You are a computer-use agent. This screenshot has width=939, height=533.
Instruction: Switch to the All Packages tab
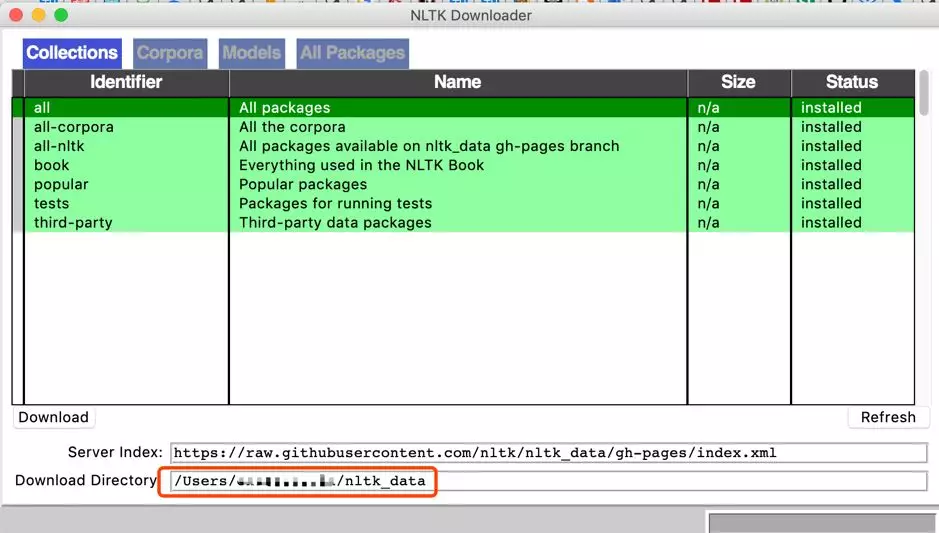point(353,53)
